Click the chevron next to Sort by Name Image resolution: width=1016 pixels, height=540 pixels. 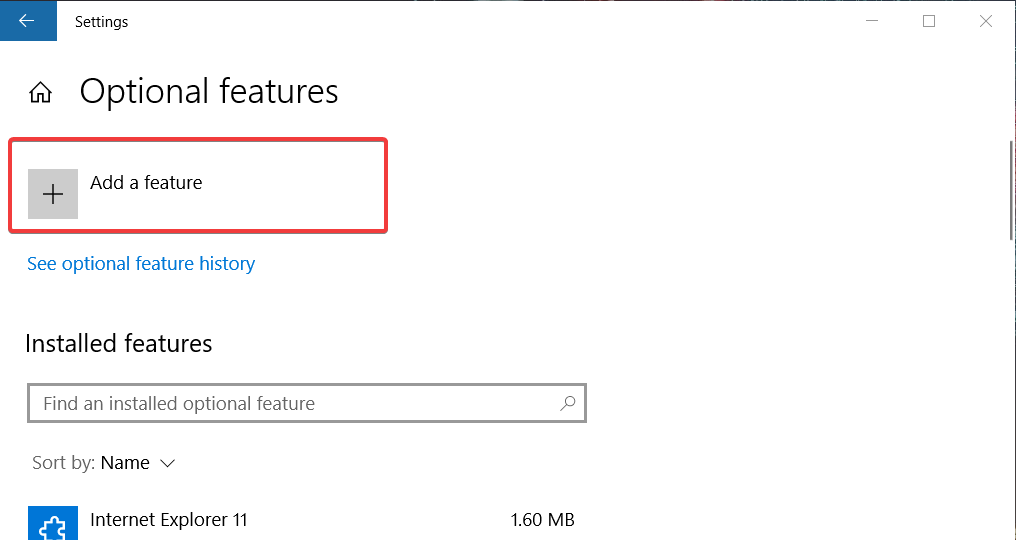[x=167, y=464]
